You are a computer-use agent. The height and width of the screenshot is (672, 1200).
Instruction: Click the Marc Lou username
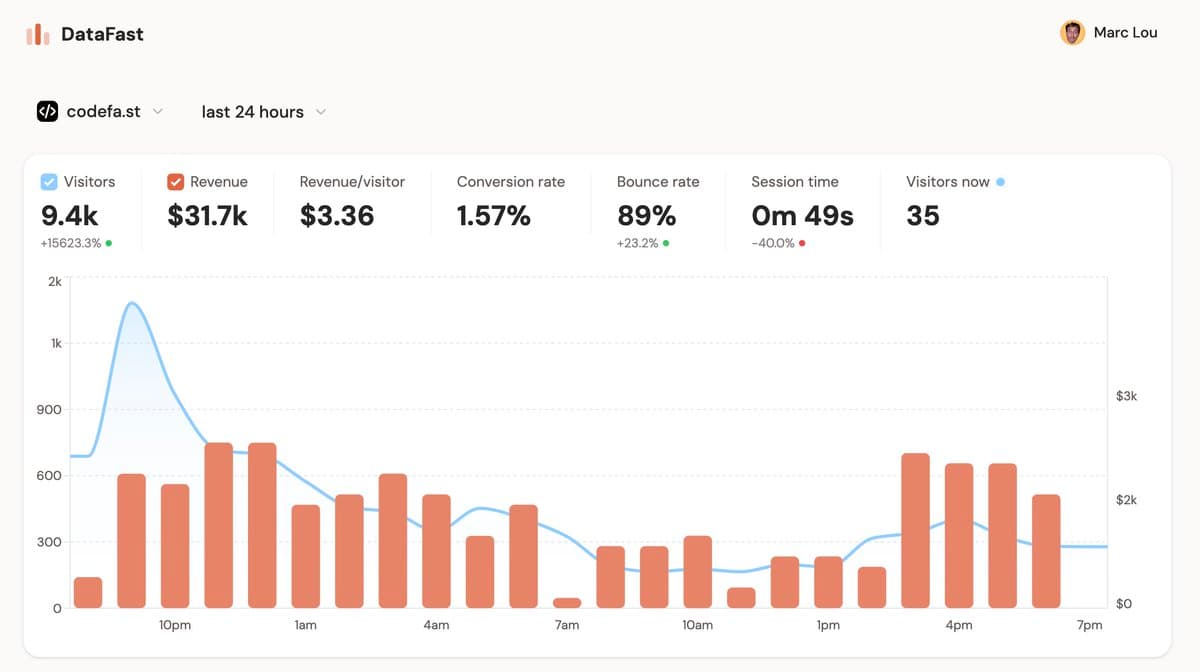(1125, 33)
